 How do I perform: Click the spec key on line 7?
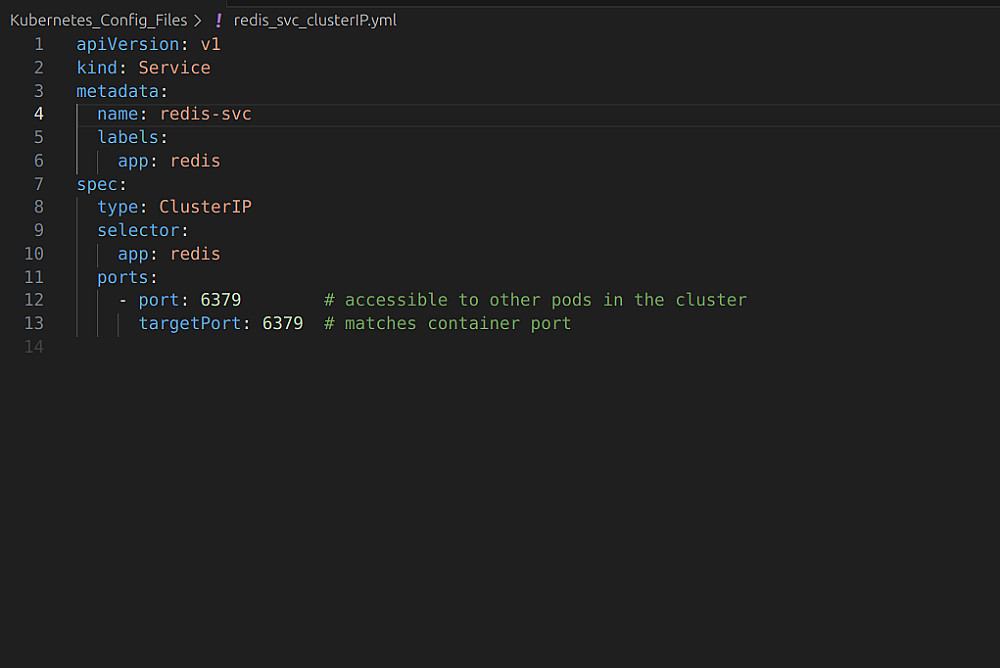[97, 184]
